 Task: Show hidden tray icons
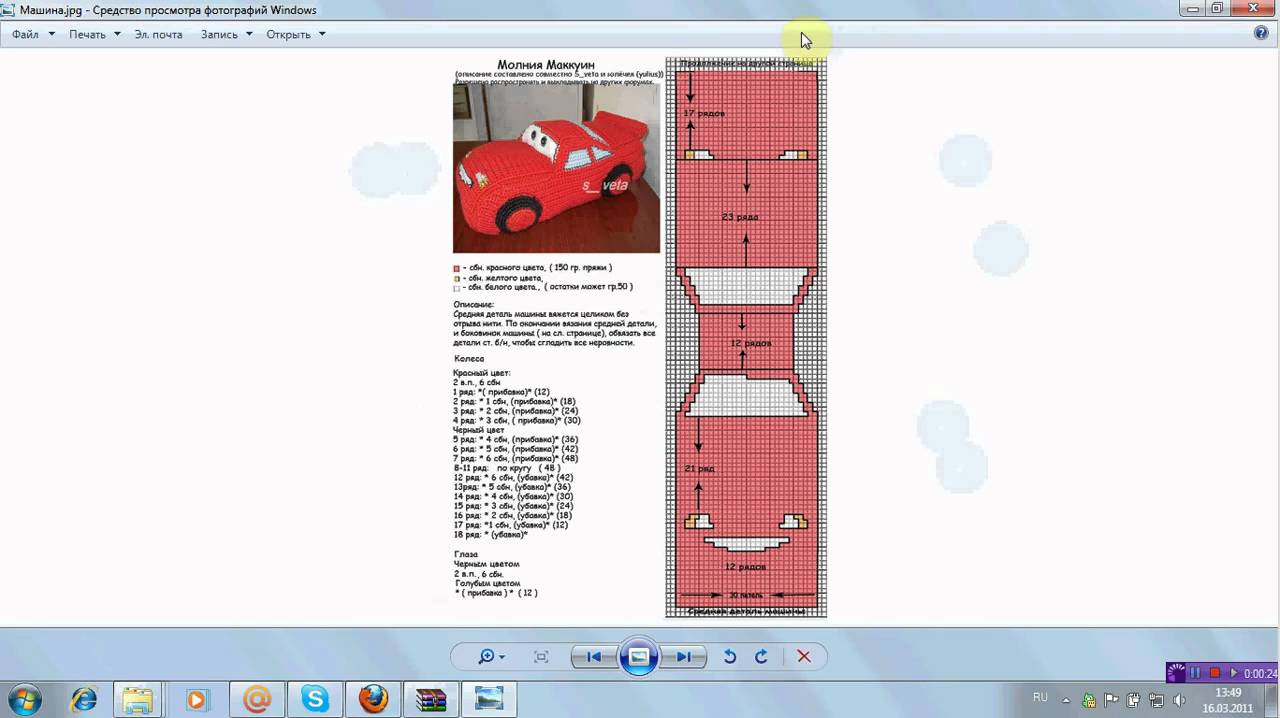[x=1066, y=699]
